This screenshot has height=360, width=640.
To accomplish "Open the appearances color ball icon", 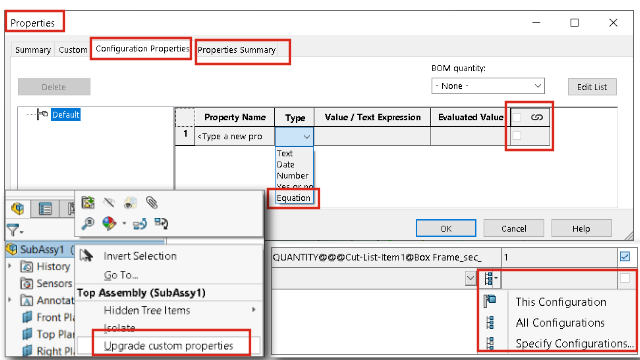I will [109, 223].
